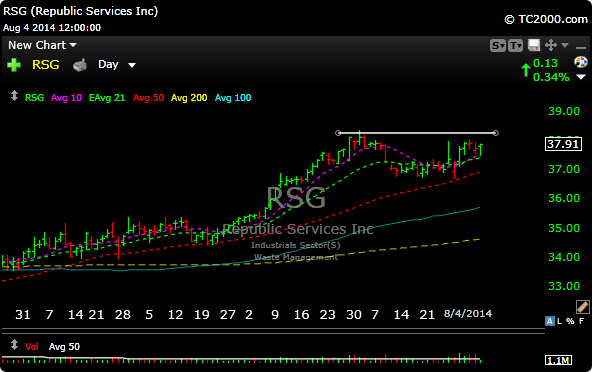The image size is (592, 372).
Task: Click the date label 28 on time axis
Action: pyautogui.click(x=123, y=315)
